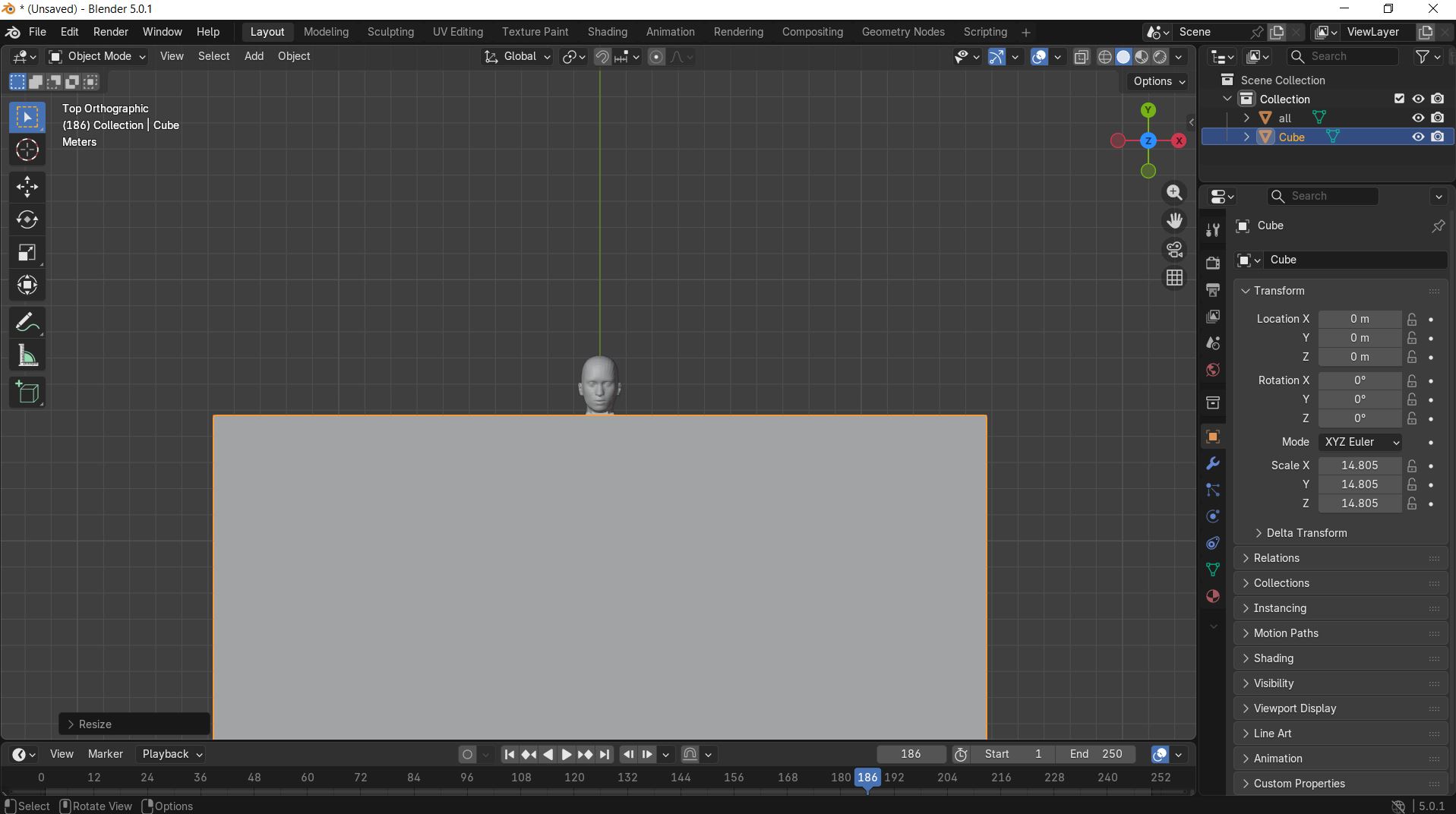The width and height of the screenshot is (1456, 814).
Task: Select the Measure tool
Action: 27,356
